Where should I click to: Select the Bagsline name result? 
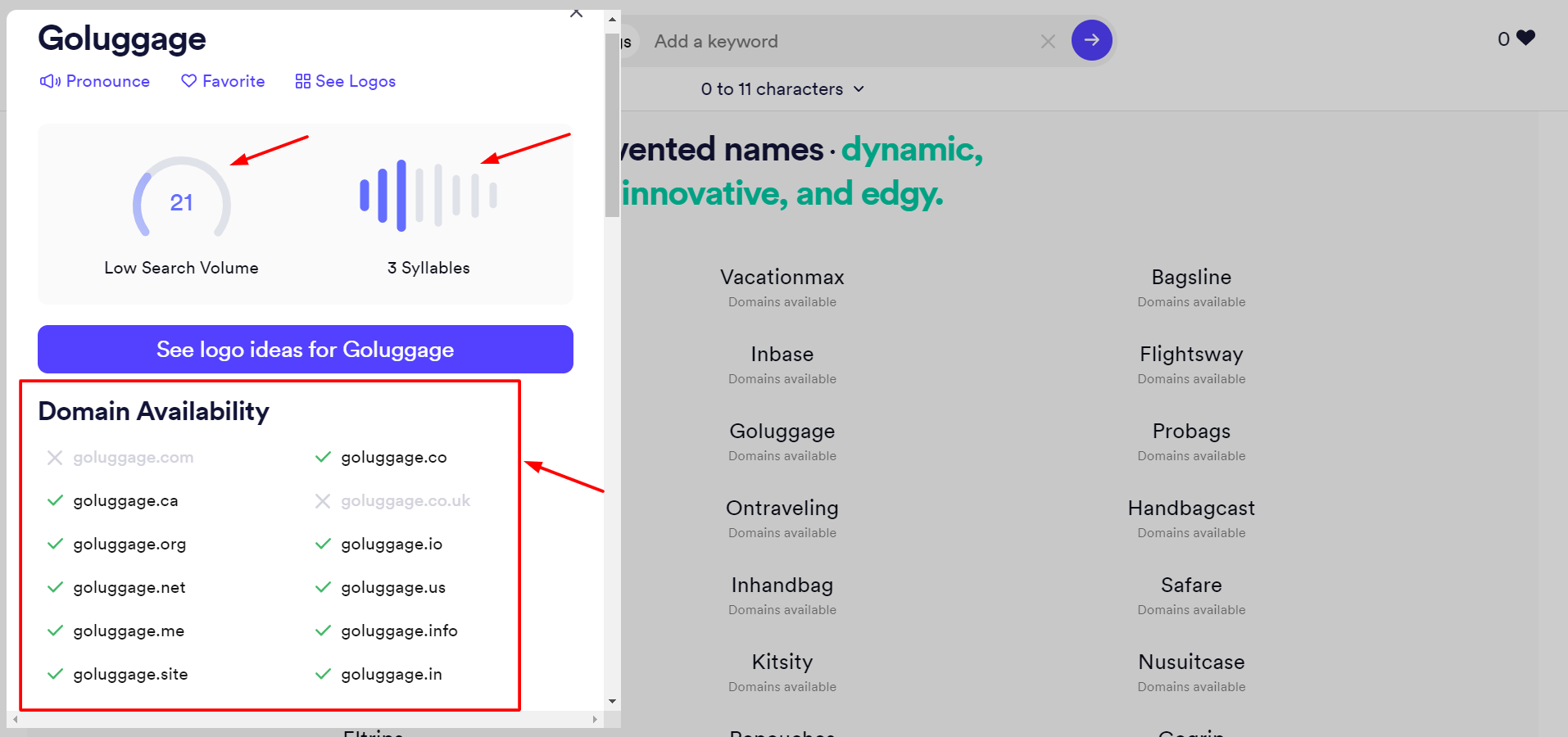click(1190, 278)
